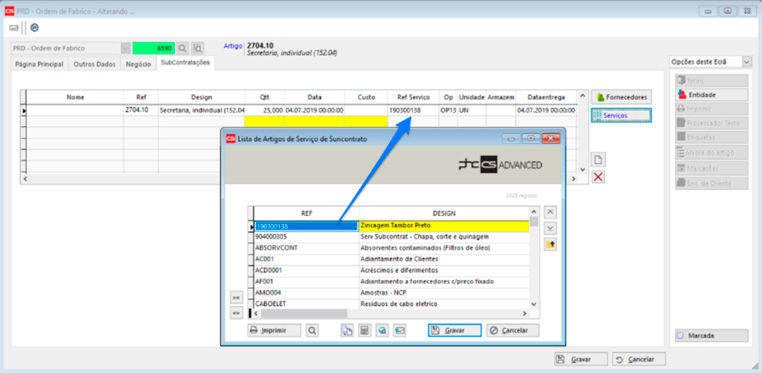
Task: Toggle the Marcada checkbox button
Action: click(x=711, y=336)
